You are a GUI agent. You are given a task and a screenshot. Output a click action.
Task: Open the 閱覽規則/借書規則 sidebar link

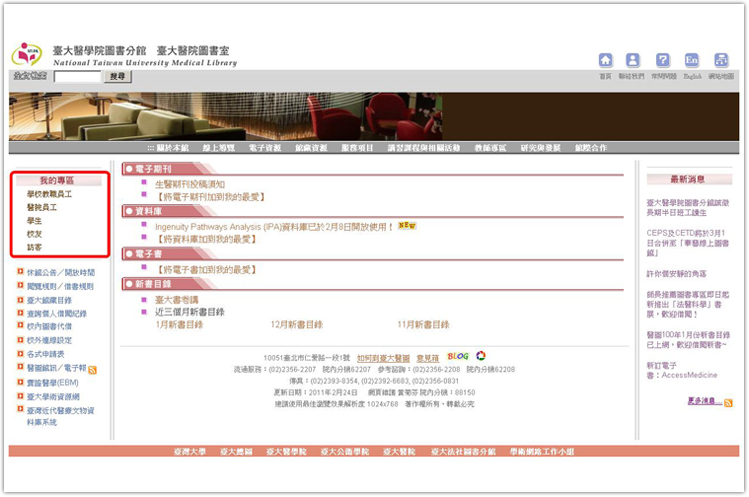click(60, 287)
